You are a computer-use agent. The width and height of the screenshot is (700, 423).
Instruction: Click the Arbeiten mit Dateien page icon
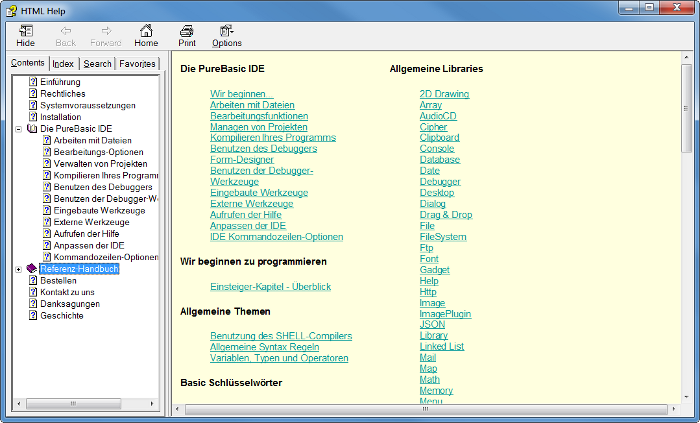point(47,140)
